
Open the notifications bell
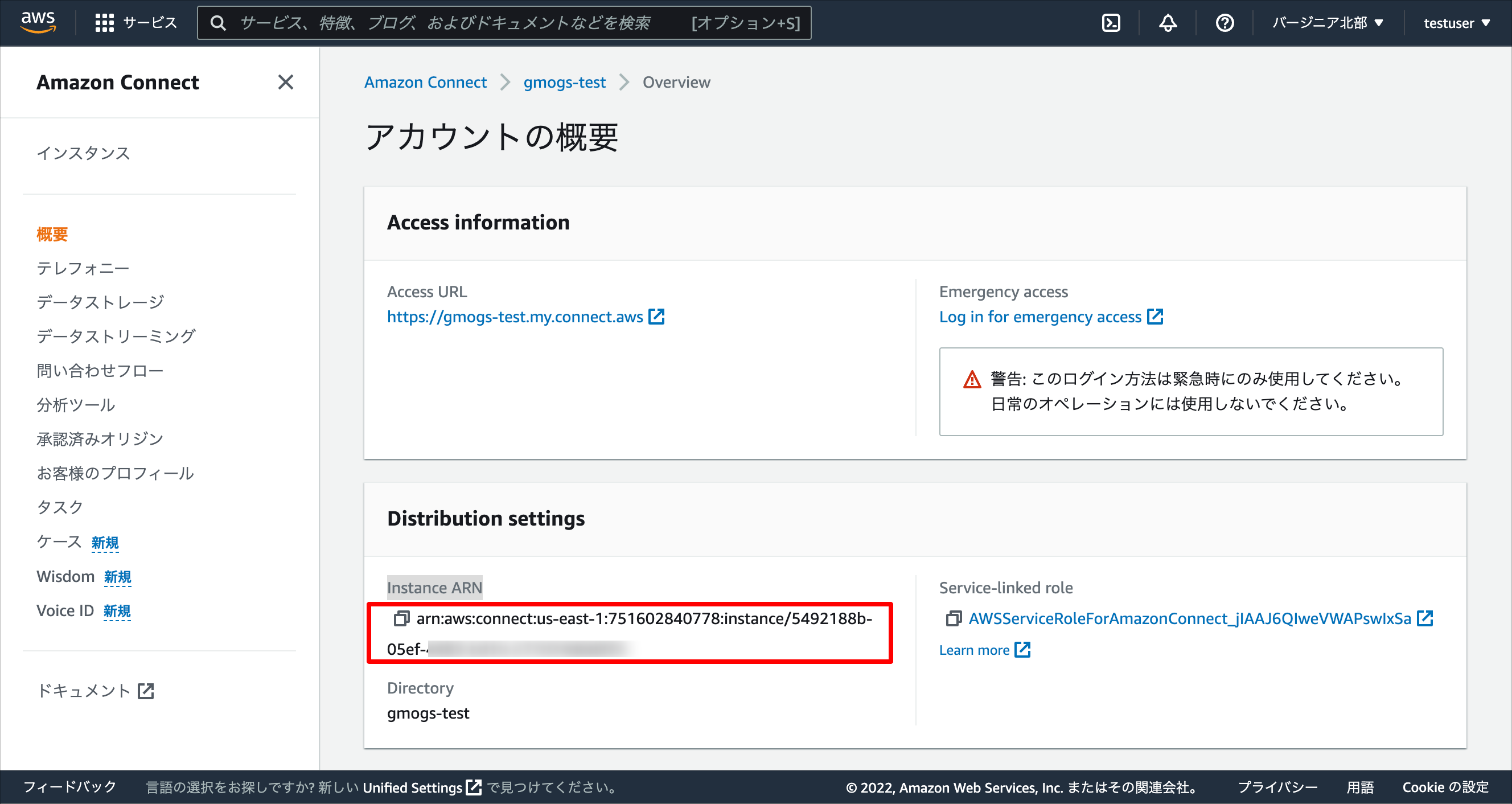1168,23
